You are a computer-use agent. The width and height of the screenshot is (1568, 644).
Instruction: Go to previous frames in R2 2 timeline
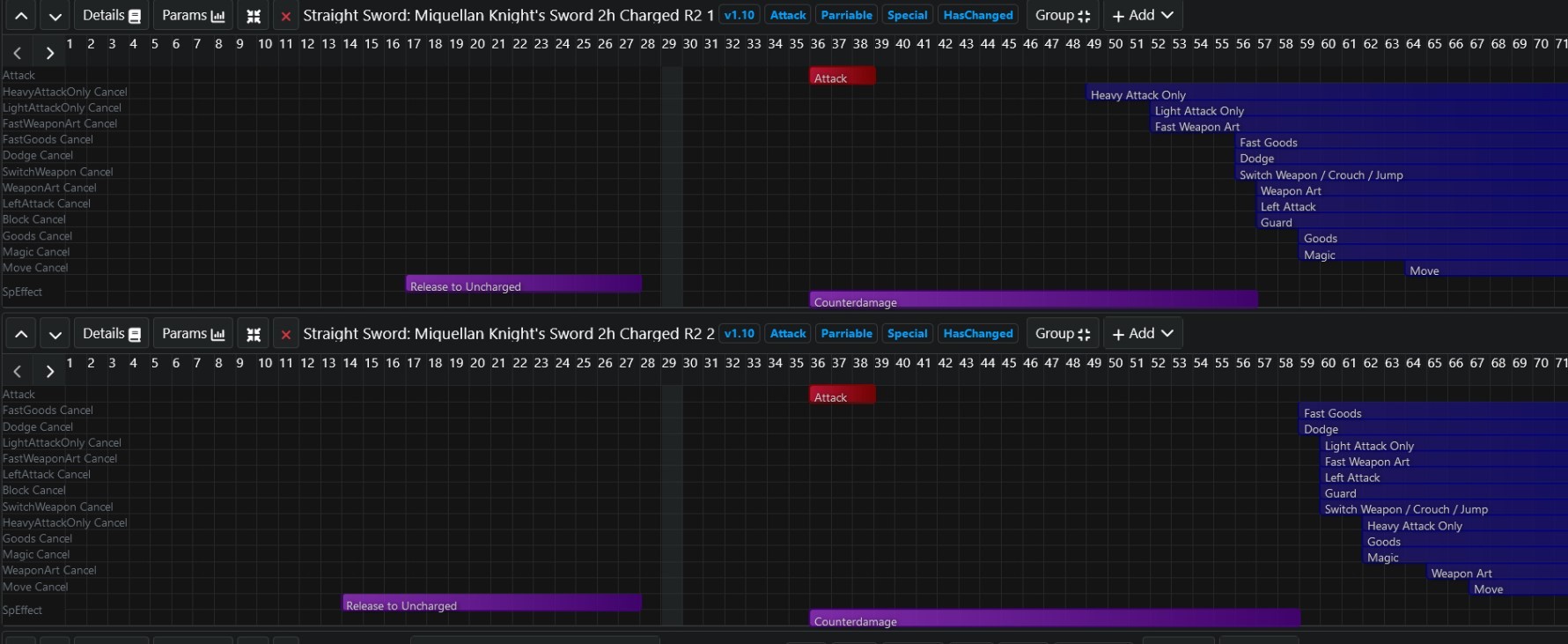pyautogui.click(x=18, y=372)
